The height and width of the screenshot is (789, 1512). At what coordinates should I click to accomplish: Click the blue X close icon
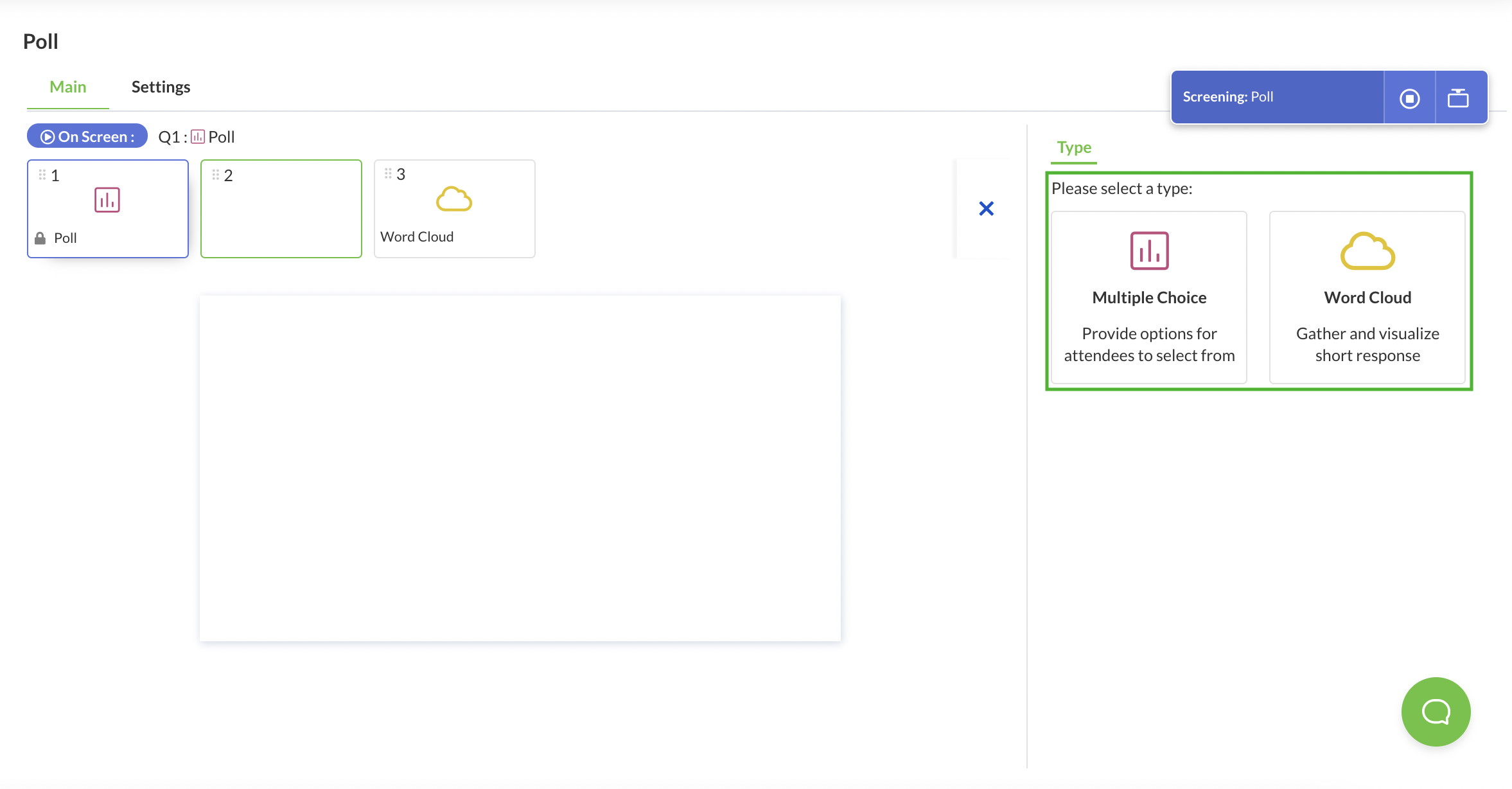pos(986,209)
